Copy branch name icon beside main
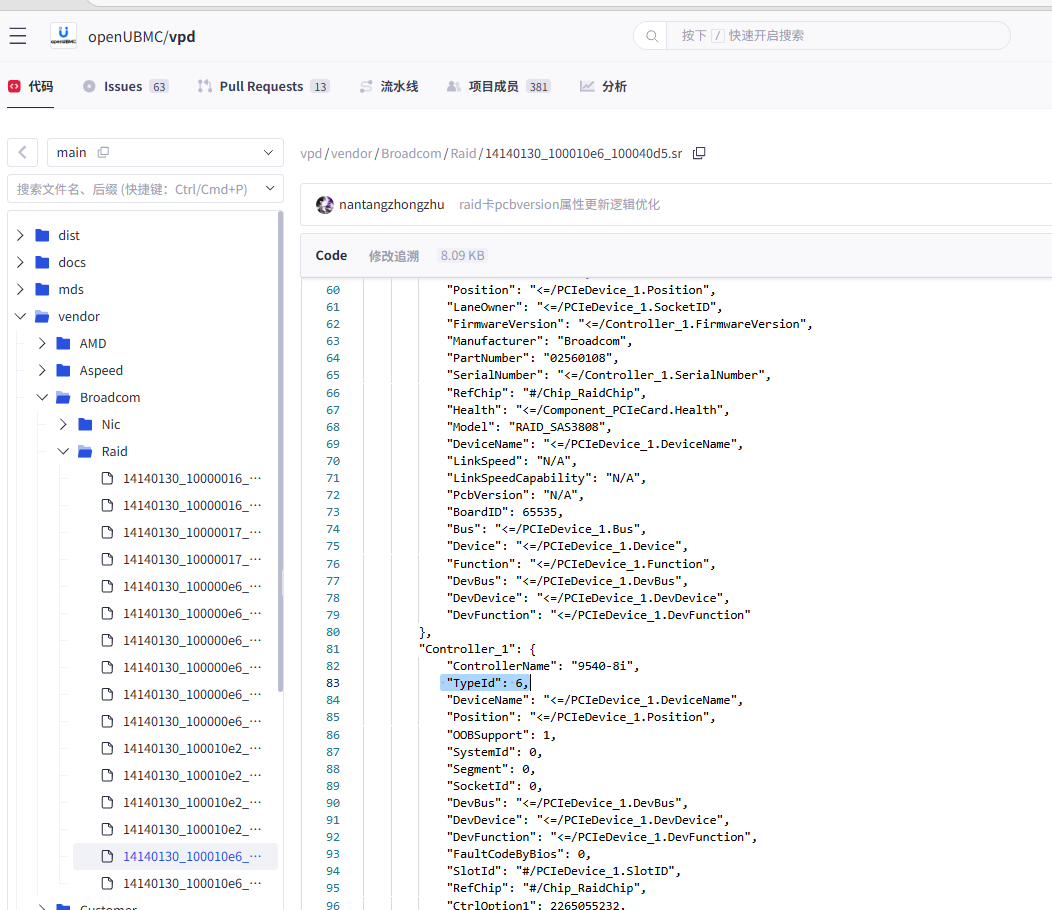1052x910 pixels. click(103, 152)
